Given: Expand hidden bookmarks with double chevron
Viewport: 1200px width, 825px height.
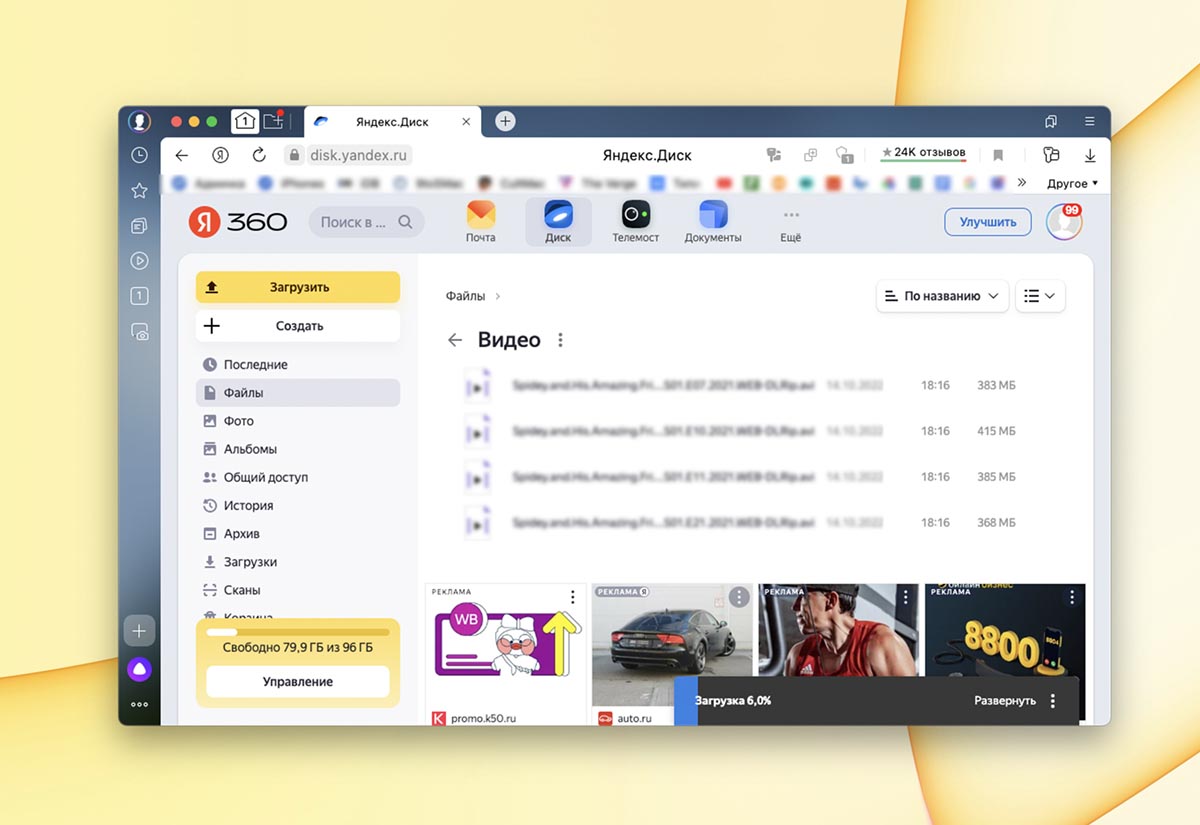Looking at the screenshot, I should point(1021,183).
